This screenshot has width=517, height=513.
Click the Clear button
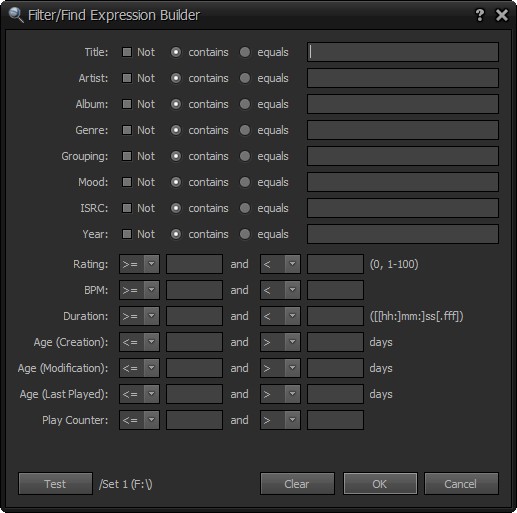(297, 484)
